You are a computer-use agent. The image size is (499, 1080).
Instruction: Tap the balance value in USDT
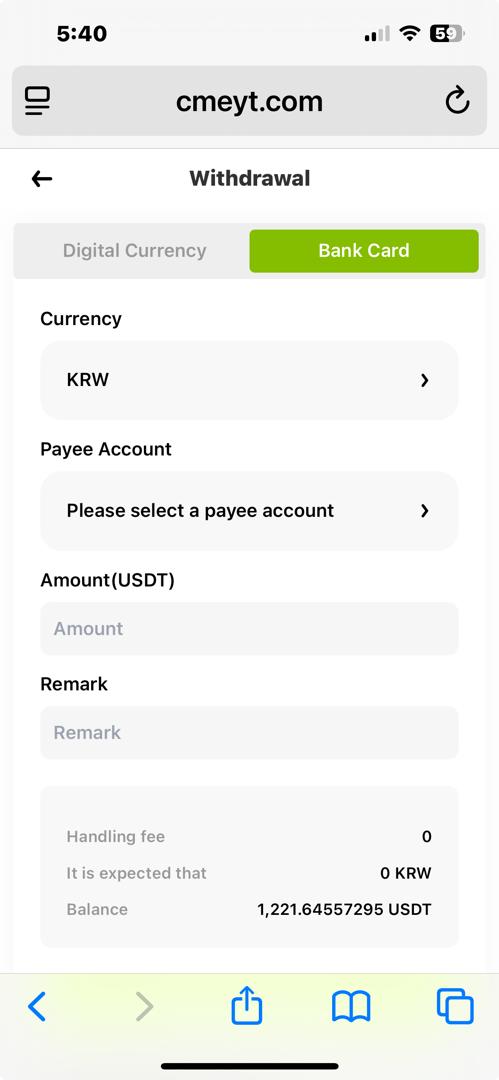pyautogui.click(x=345, y=909)
